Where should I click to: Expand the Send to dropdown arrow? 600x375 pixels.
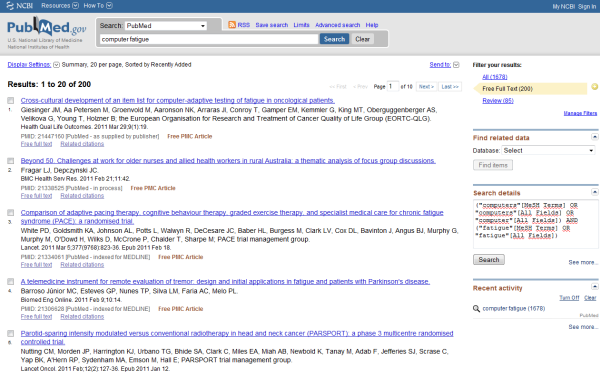(456, 65)
